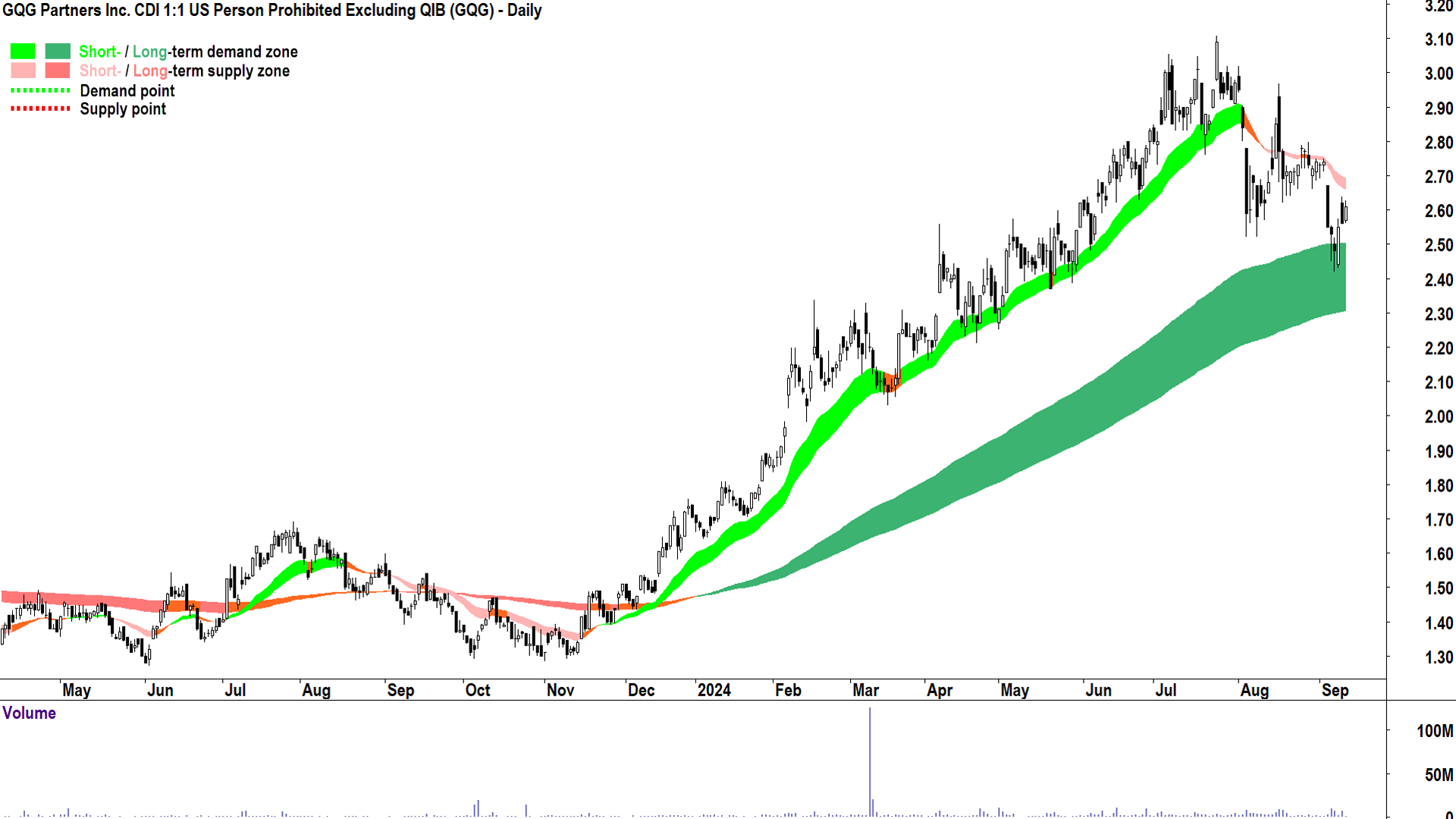Click the dark green long-term demand swatch
The width and height of the screenshot is (1456, 819).
click(58, 52)
